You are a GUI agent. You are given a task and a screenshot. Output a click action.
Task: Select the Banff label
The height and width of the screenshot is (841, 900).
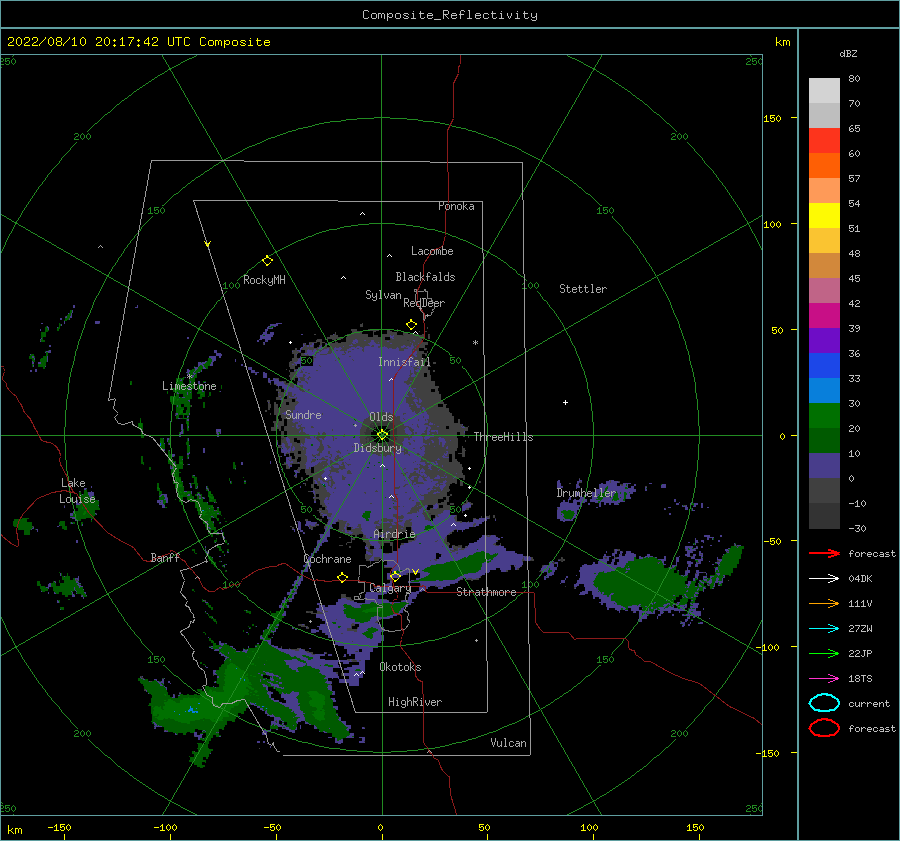(165, 557)
